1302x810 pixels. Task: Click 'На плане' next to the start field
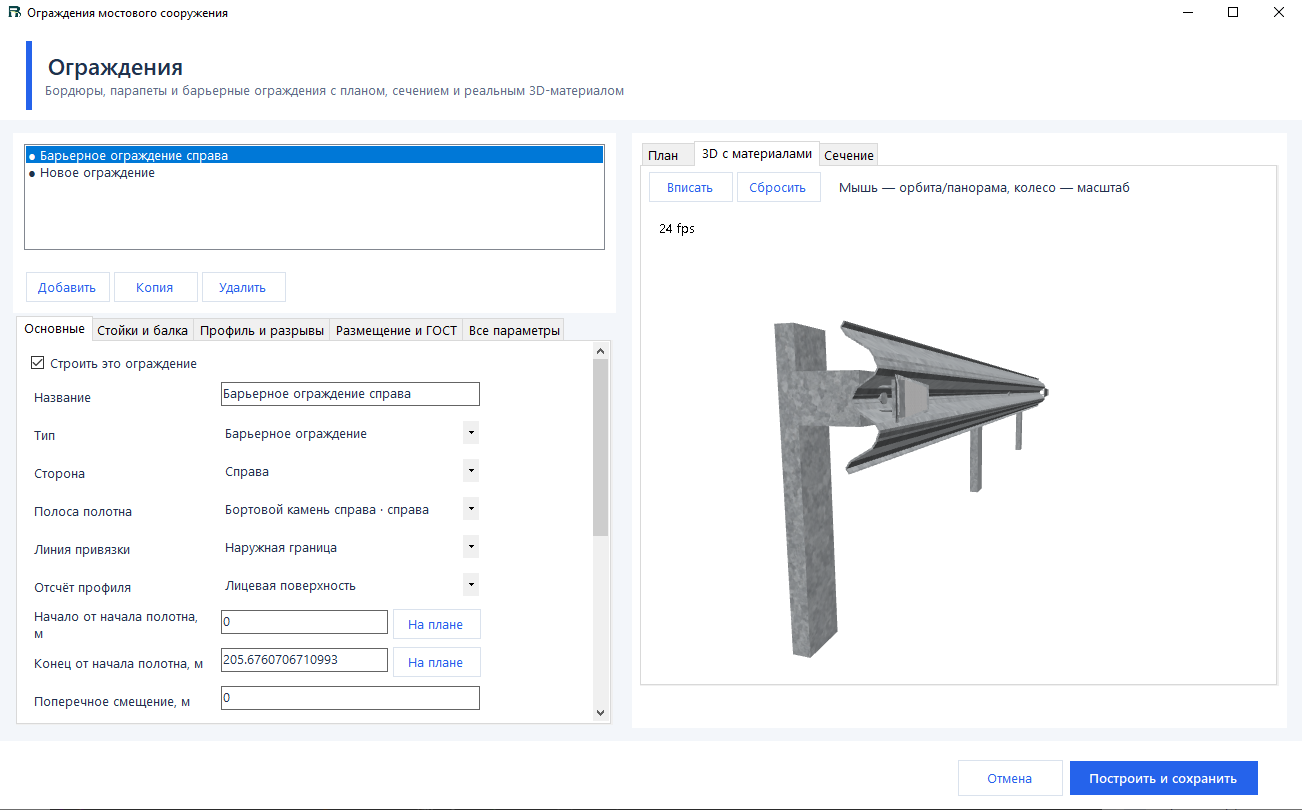coord(436,624)
